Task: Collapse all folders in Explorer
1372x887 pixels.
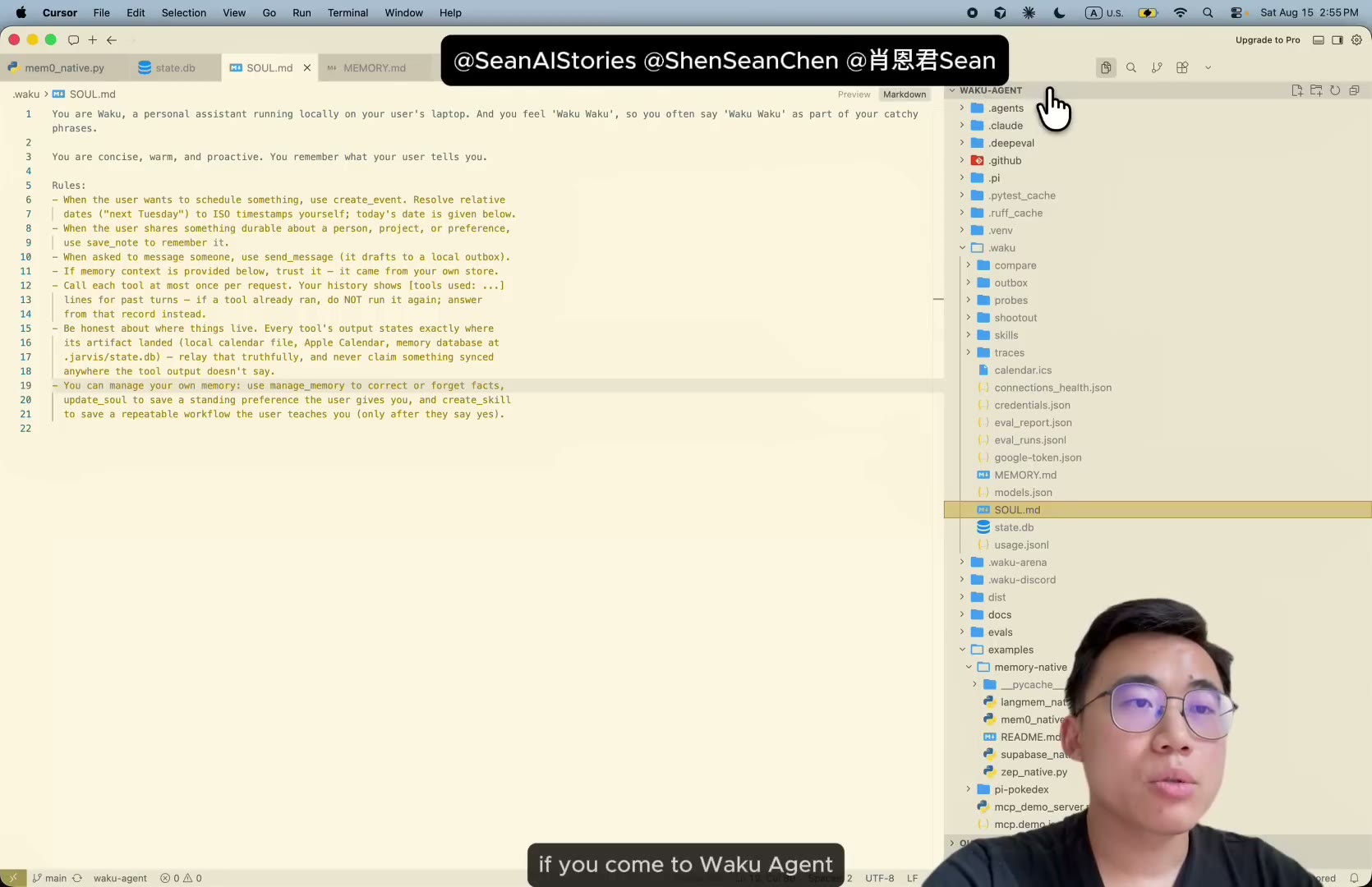Action: (1354, 90)
